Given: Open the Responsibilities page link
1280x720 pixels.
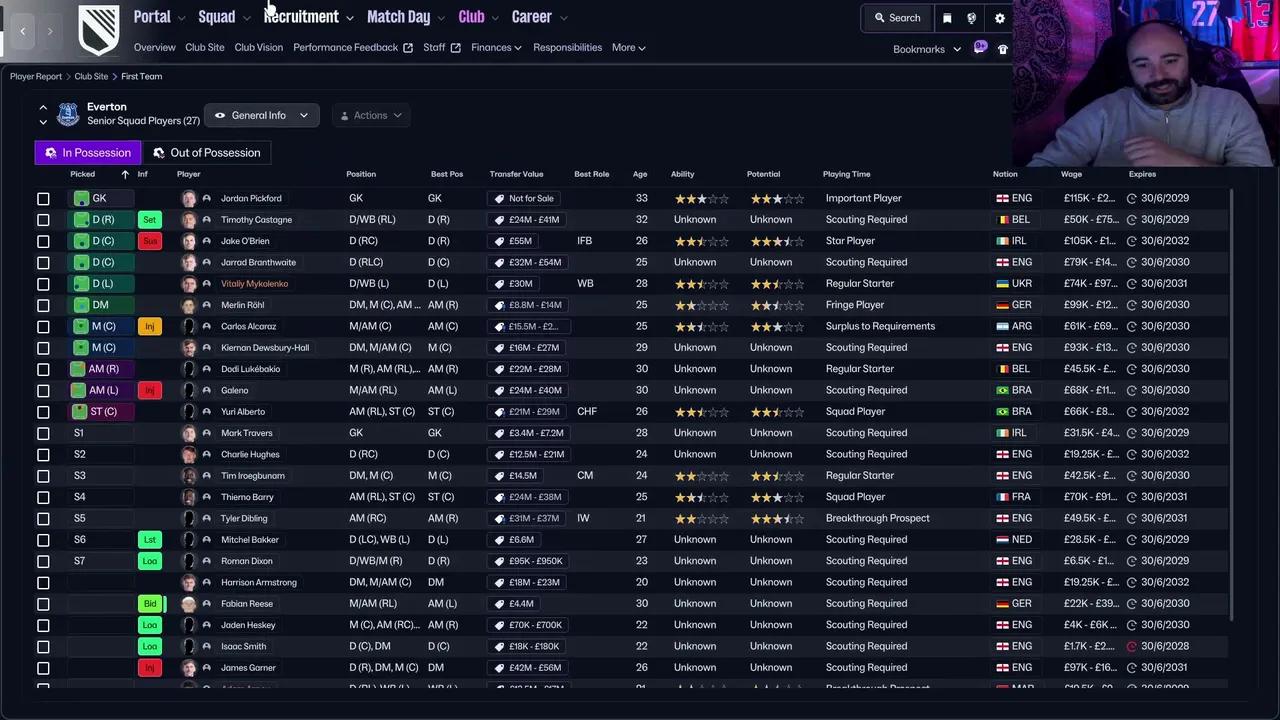Looking at the screenshot, I should (x=567, y=48).
